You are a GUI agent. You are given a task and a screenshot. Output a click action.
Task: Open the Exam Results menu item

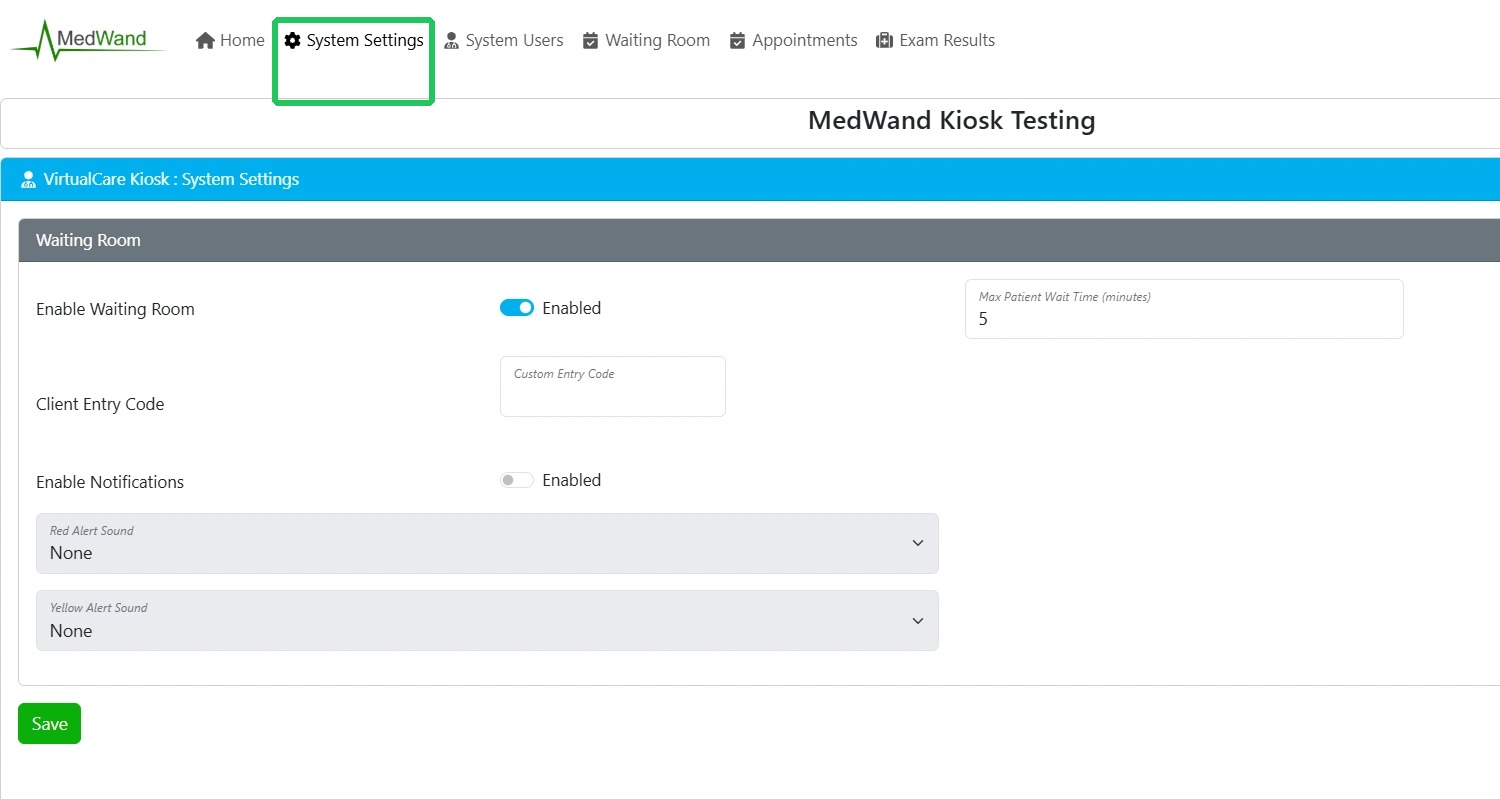[x=947, y=41]
